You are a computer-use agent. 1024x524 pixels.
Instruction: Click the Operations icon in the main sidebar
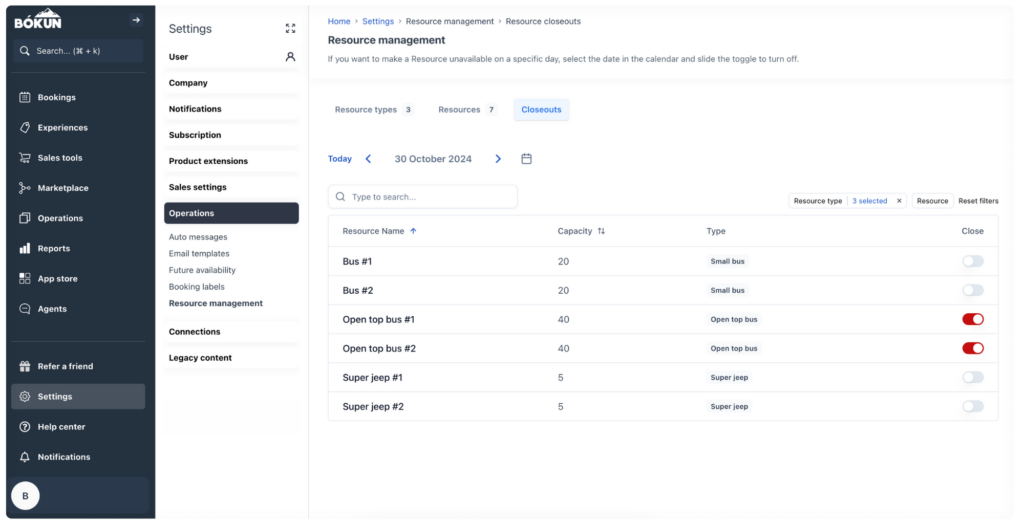tap(25, 218)
